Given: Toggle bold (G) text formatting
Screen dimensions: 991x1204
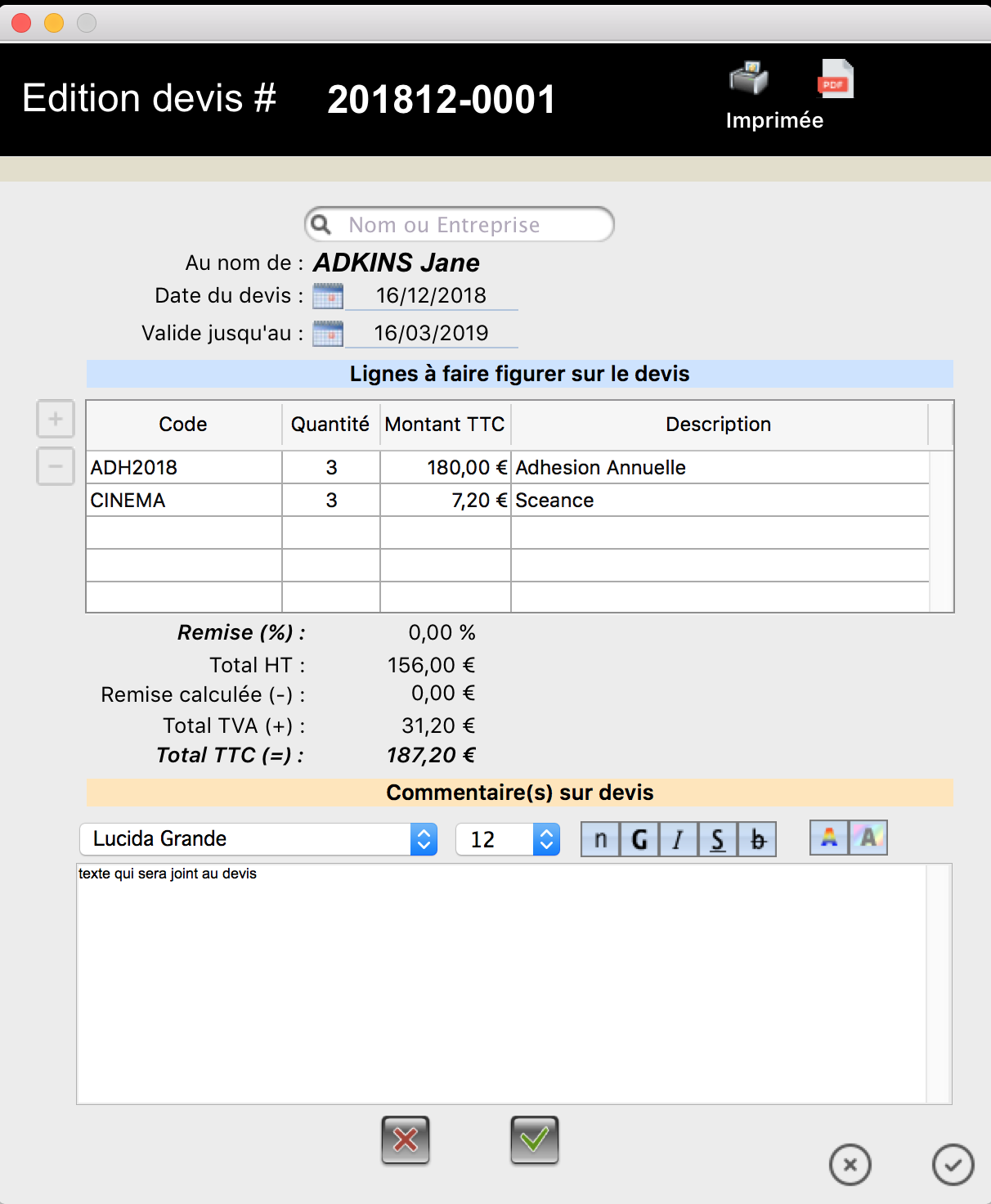Looking at the screenshot, I should pyautogui.click(x=639, y=839).
